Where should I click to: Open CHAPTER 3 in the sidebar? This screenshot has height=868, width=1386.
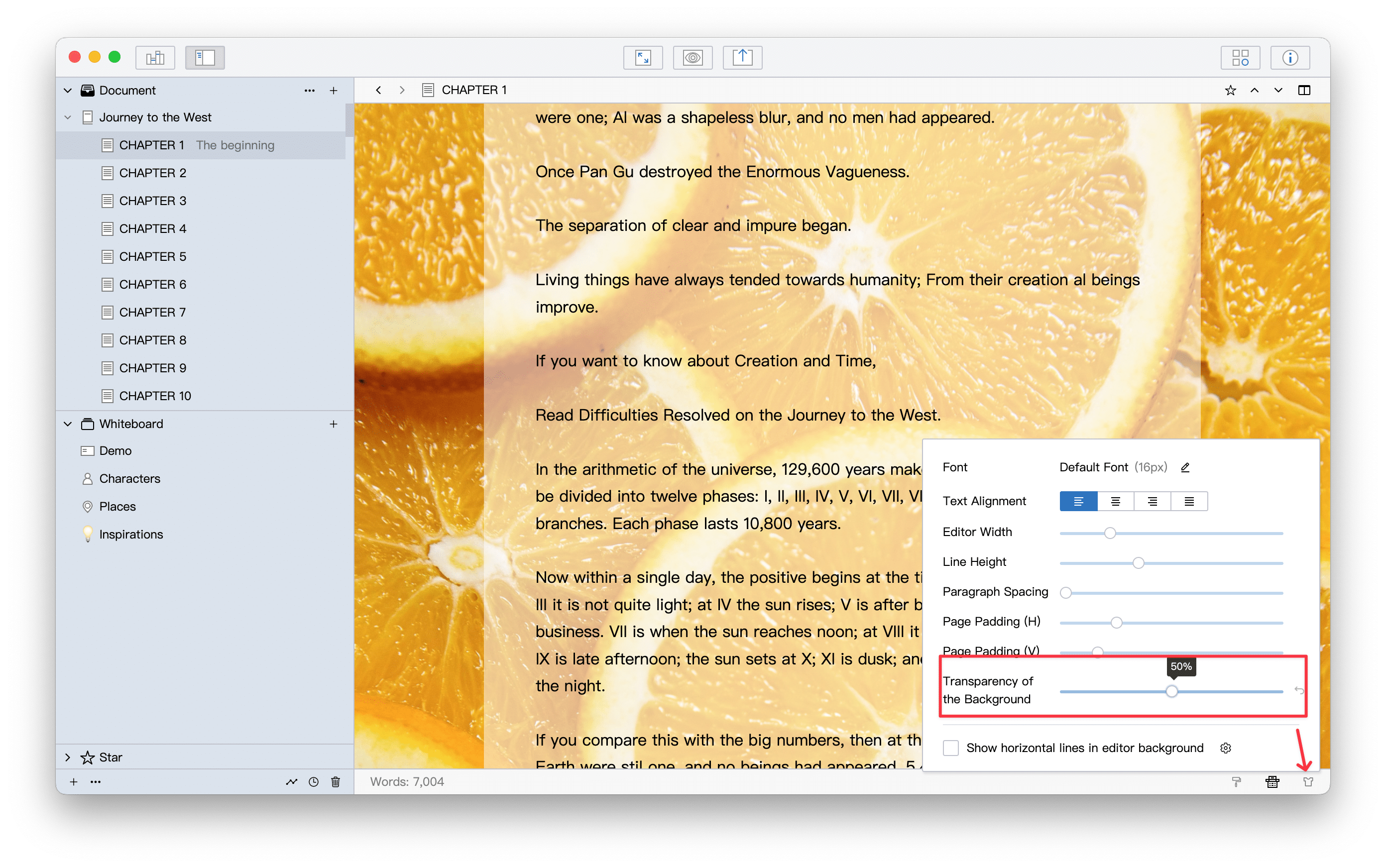[x=201, y=201]
